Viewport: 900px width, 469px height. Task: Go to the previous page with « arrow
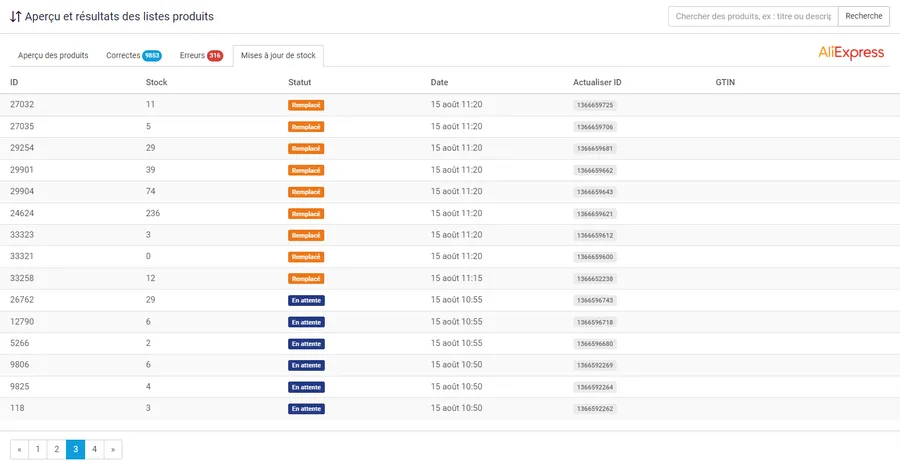tap(19, 450)
